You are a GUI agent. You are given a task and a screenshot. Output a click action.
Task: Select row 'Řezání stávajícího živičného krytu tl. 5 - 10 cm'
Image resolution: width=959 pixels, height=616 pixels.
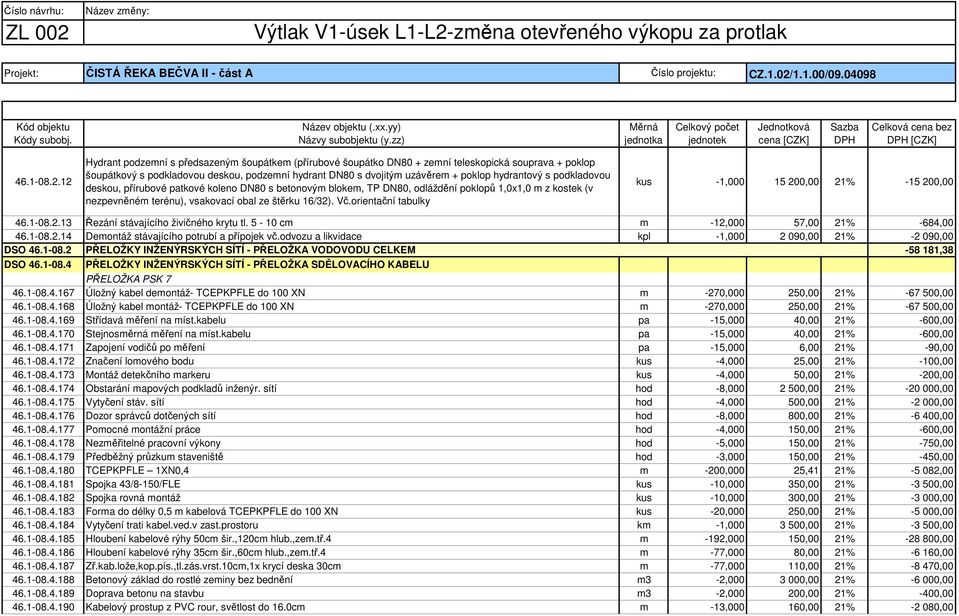point(479,223)
